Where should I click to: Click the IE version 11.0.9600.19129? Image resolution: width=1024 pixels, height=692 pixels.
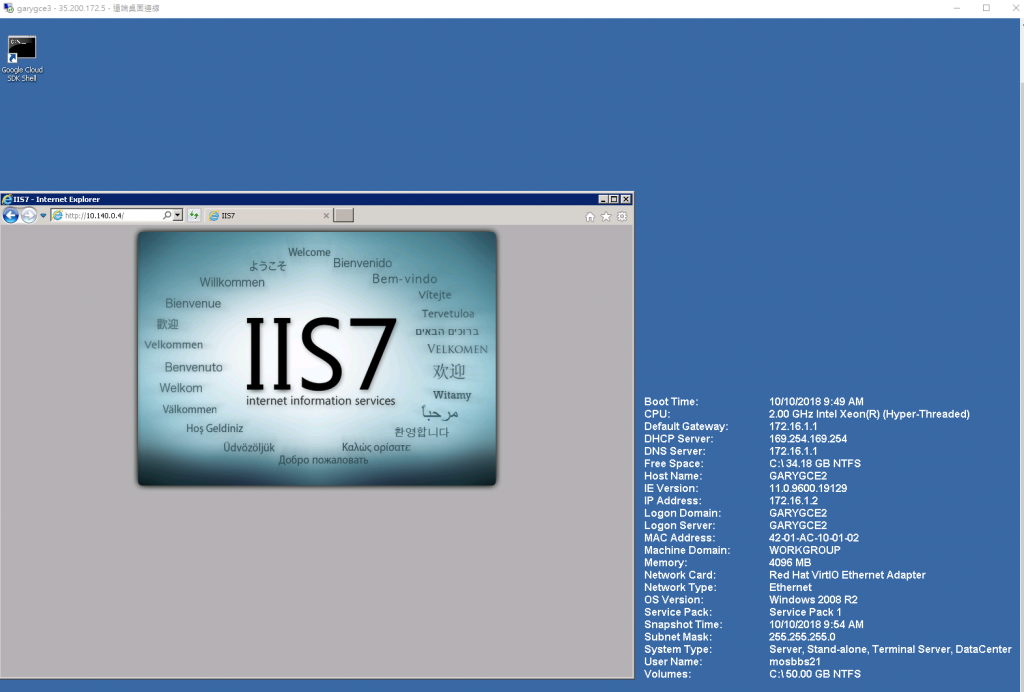point(808,488)
